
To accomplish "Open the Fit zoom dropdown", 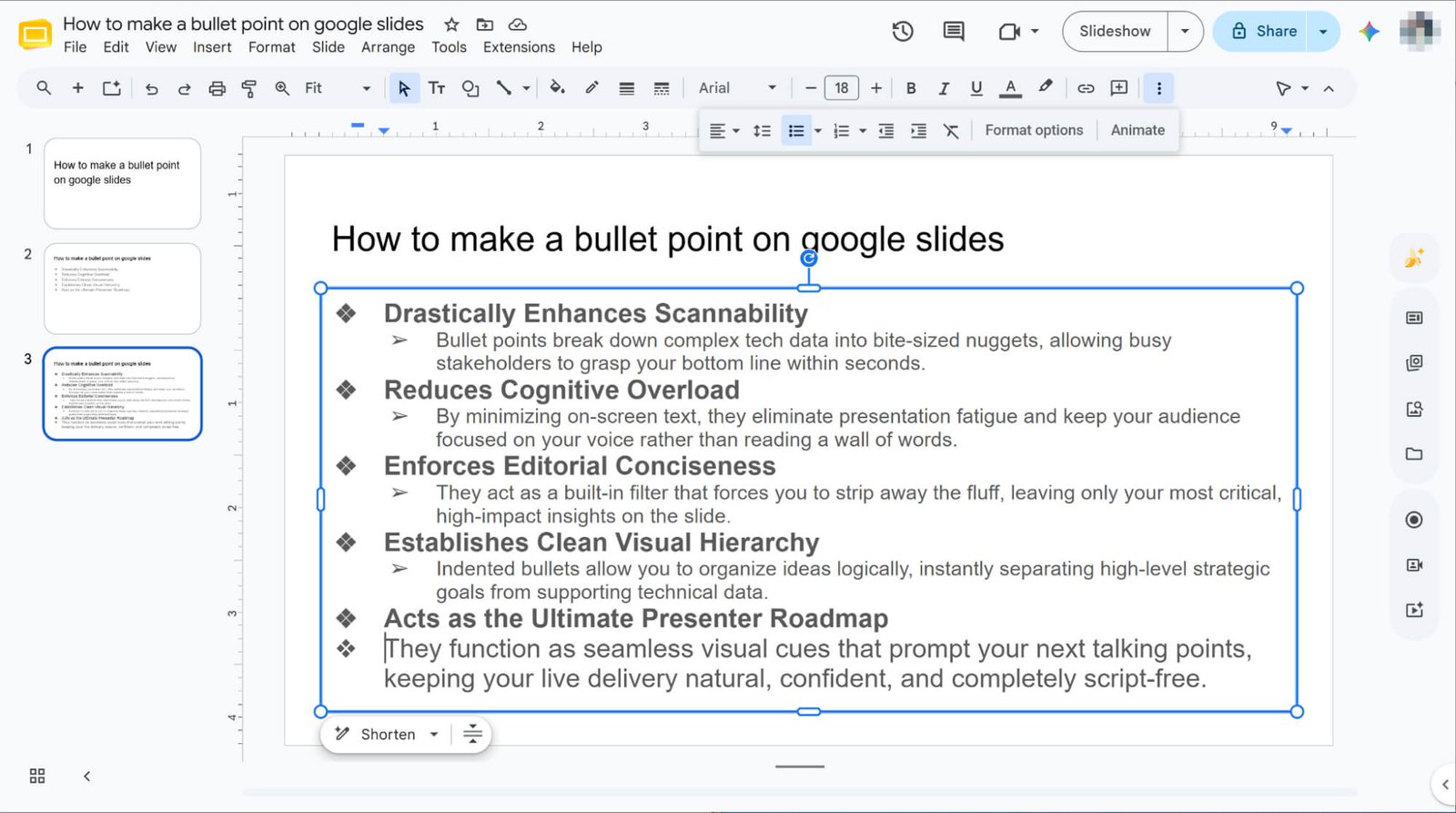I will click(x=338, y=88).
